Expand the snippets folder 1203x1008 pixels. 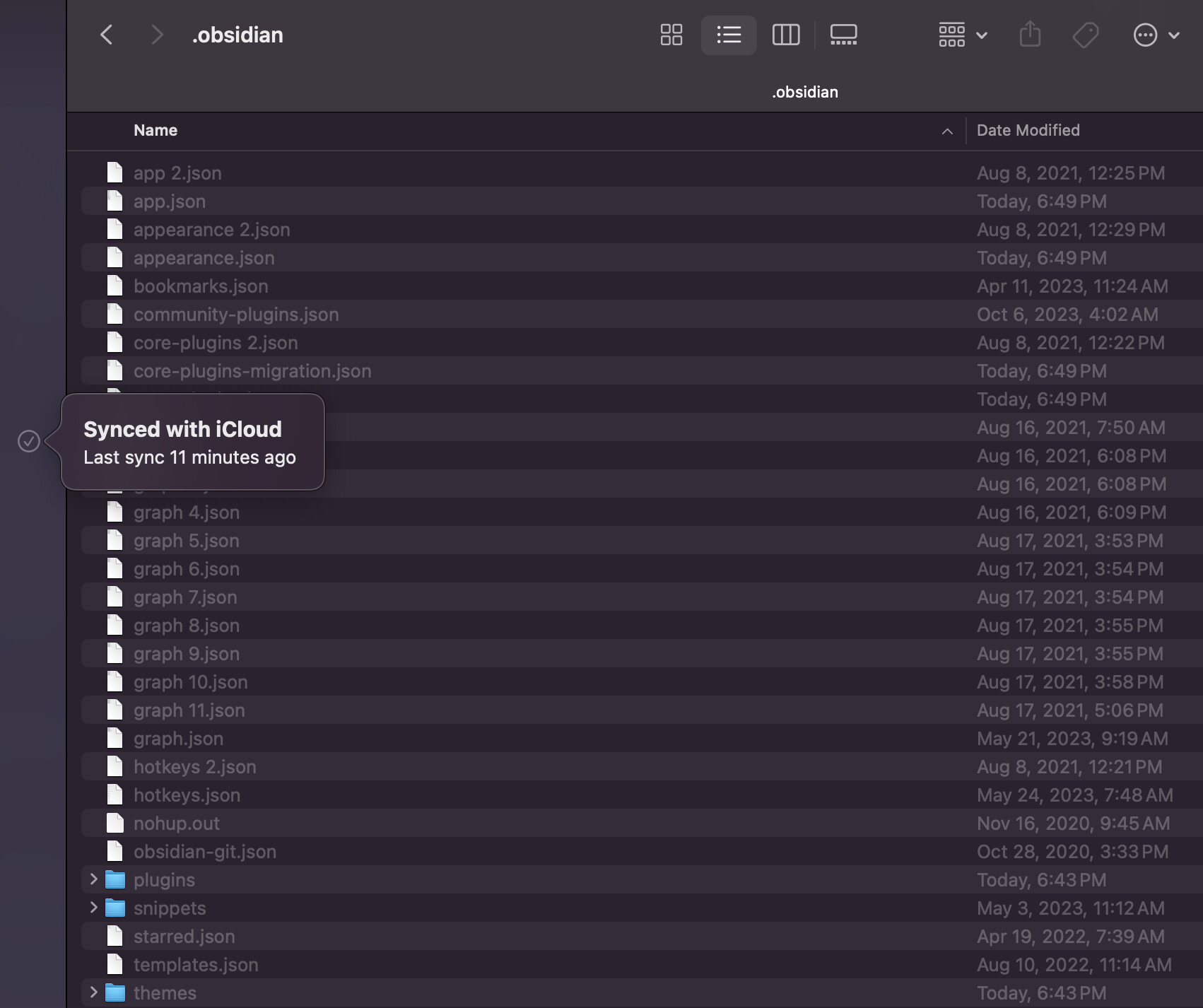(x=93, y=907)
